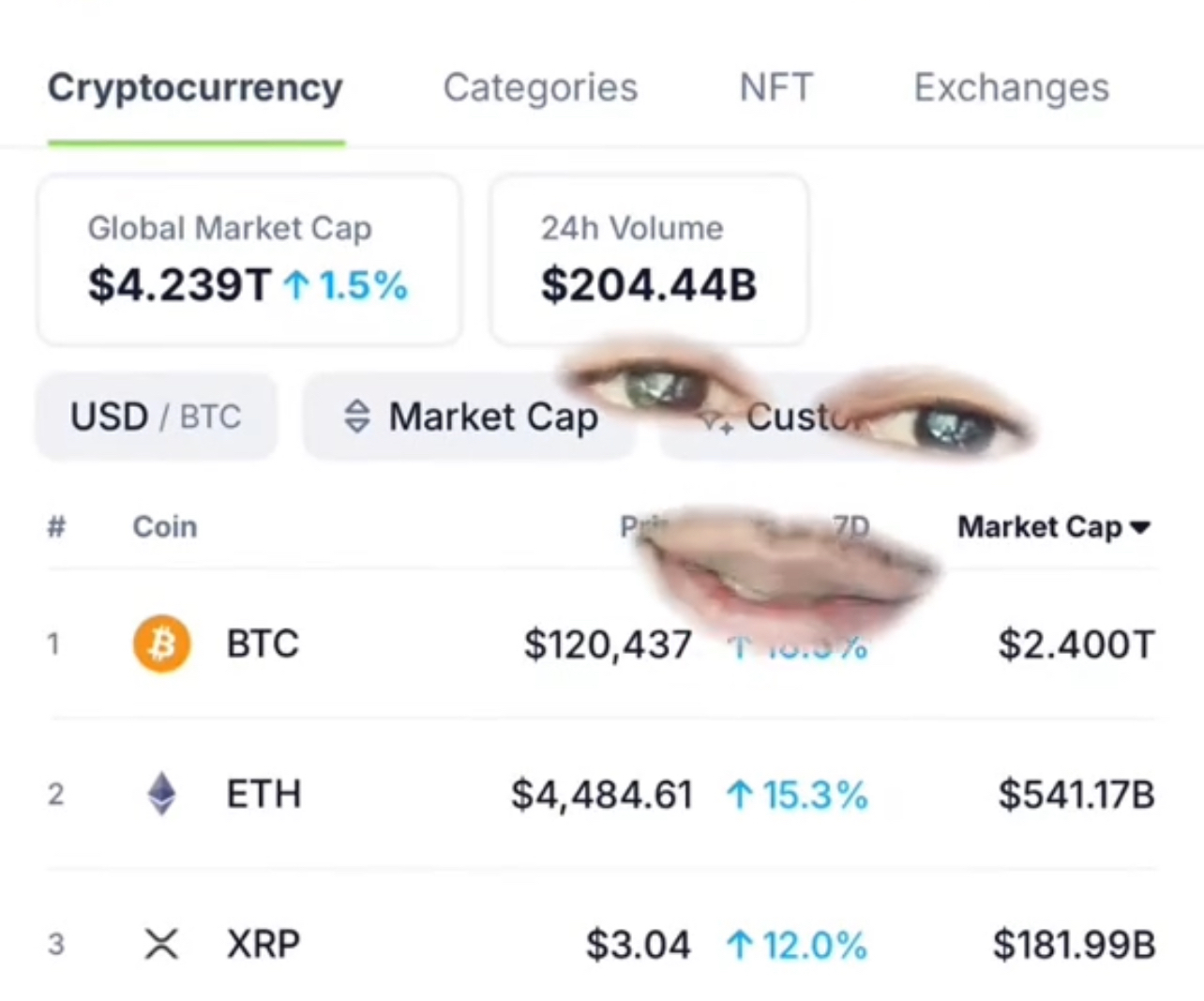Open the Exchanges tab
Screen dimensions: 1204x1001
(1011, 88)
